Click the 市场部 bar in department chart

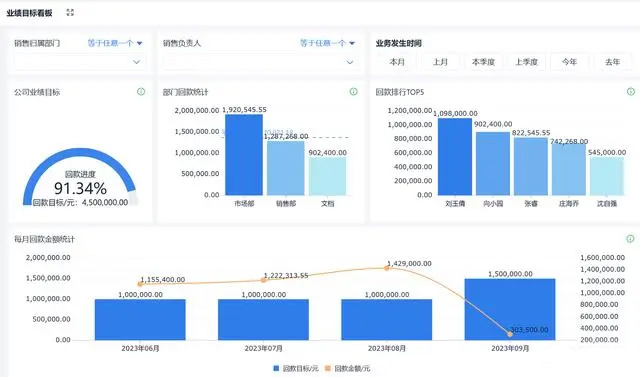(244, 155)
